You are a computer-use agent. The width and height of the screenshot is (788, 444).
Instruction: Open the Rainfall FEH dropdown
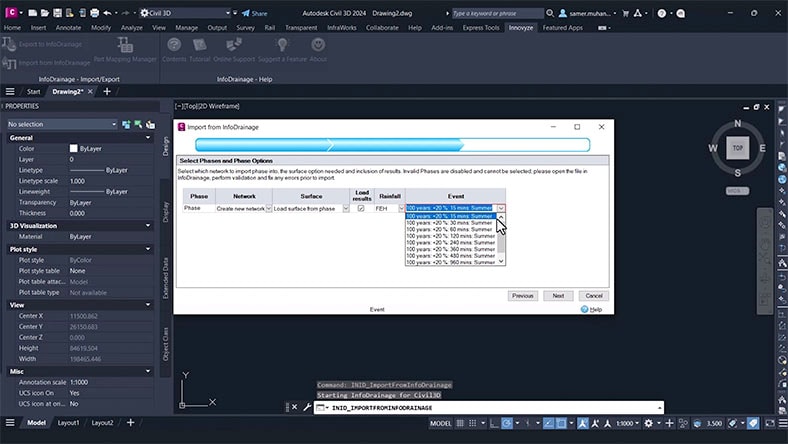(x=401, y=208)
